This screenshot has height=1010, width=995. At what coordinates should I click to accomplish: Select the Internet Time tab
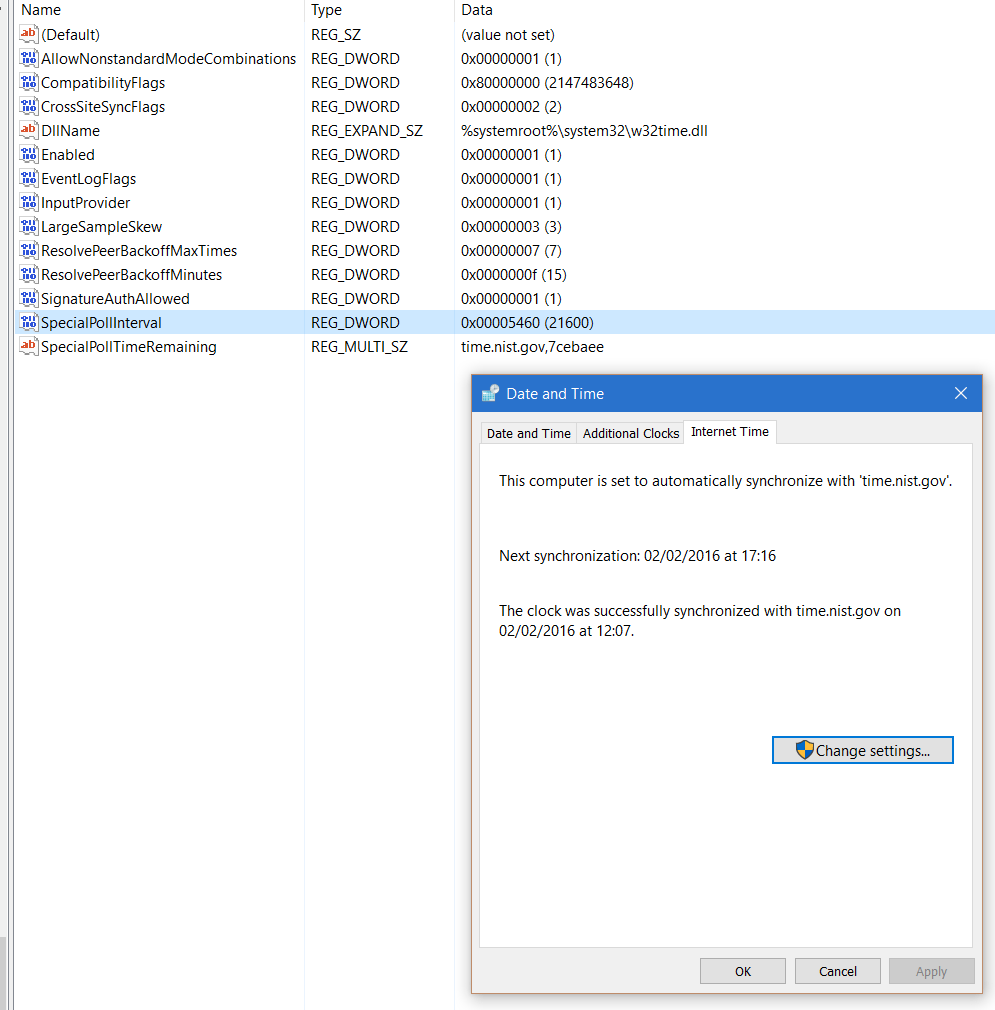[x=729, y=431]
